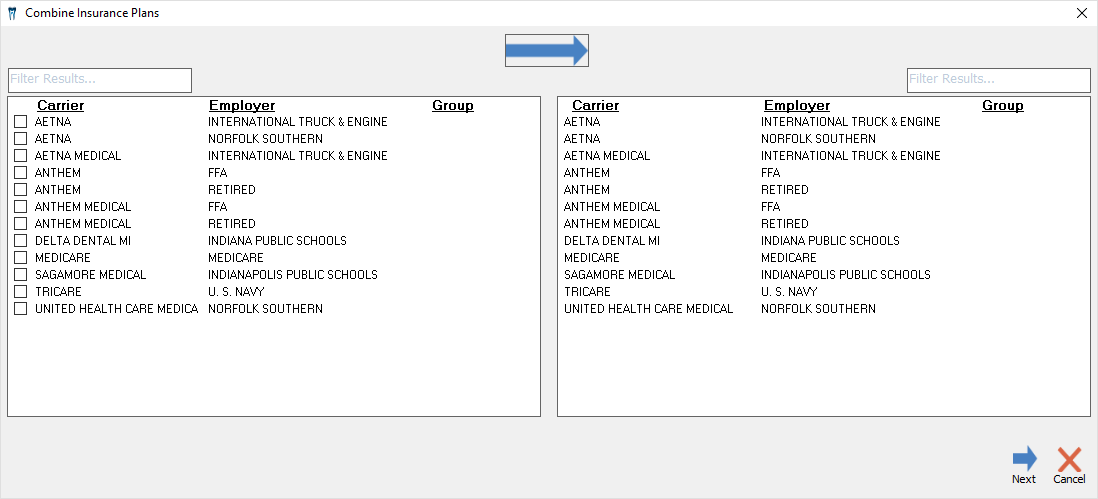Click the tooth app icon in title bar
The width and height of the screenshot is (1098, 499).
pyautogui.click(x=12, y=13)
